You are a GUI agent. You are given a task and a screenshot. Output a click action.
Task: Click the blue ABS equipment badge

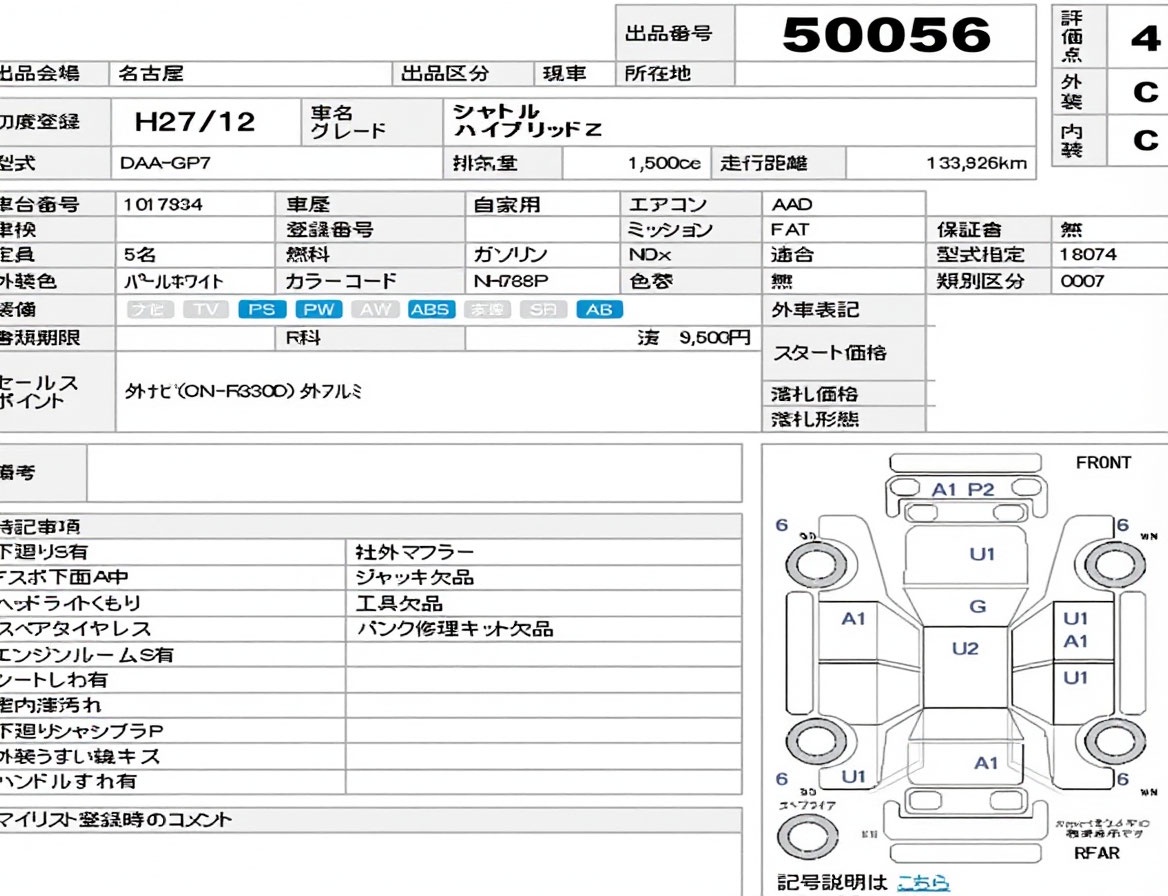(431, 309)
